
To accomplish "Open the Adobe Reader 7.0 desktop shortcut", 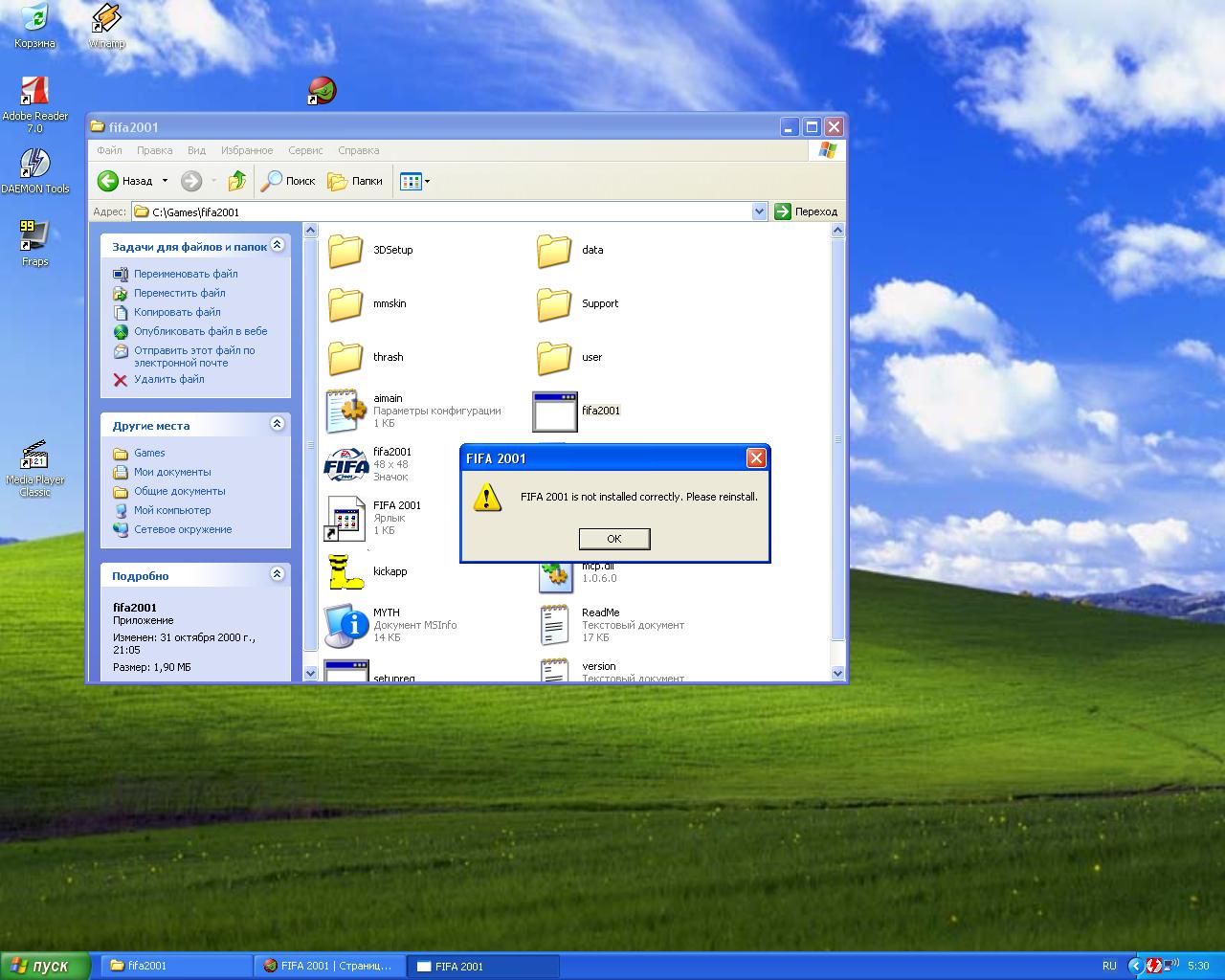I will 34,92.
